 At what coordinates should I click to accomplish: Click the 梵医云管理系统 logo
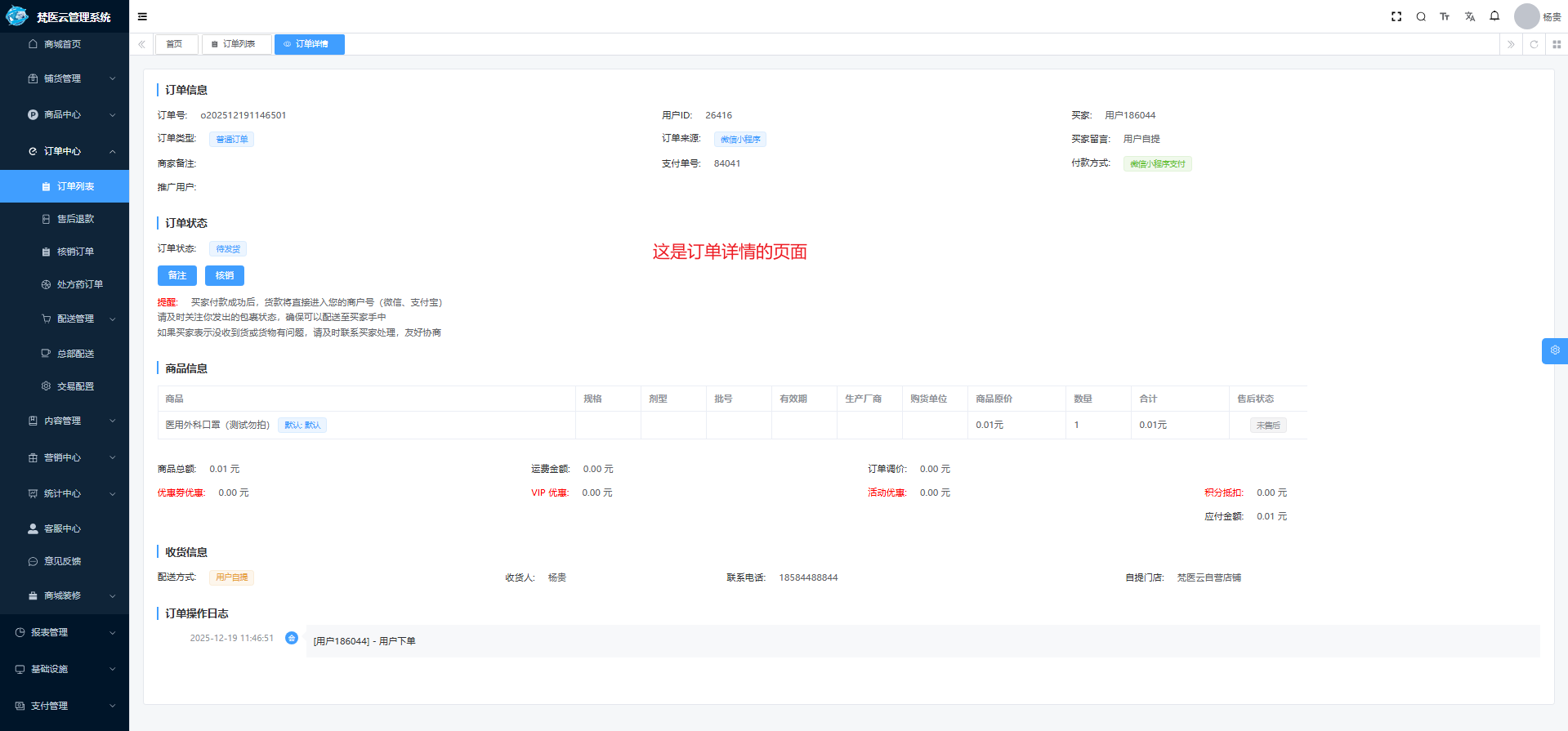tap(59, 16)
